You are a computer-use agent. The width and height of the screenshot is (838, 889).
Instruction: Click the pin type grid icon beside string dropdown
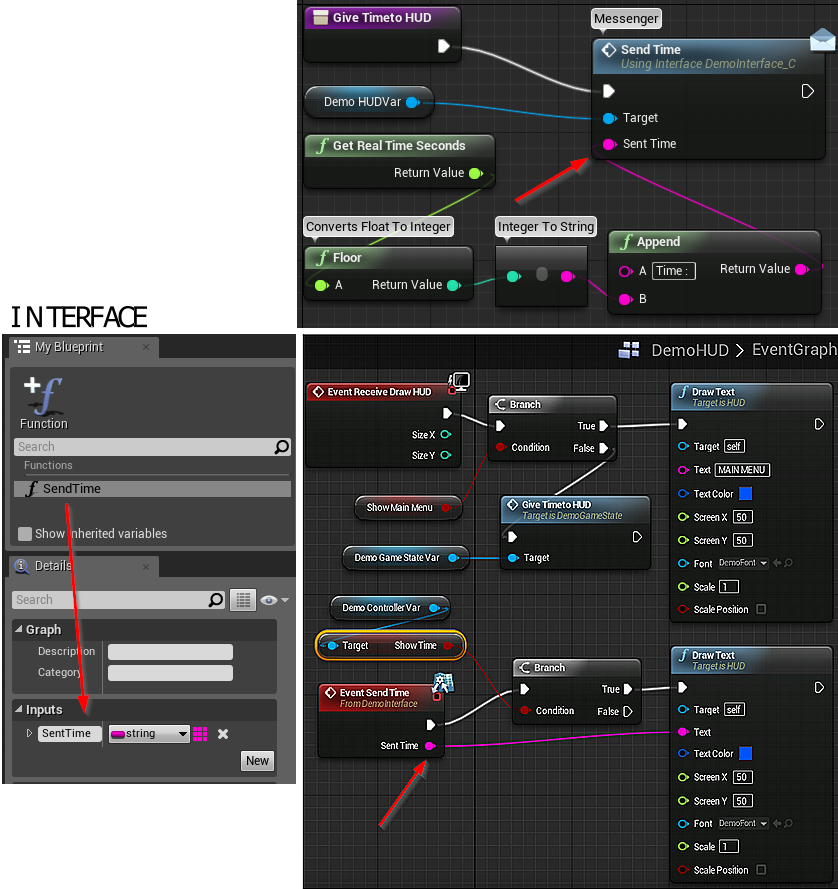coord(200,733)
